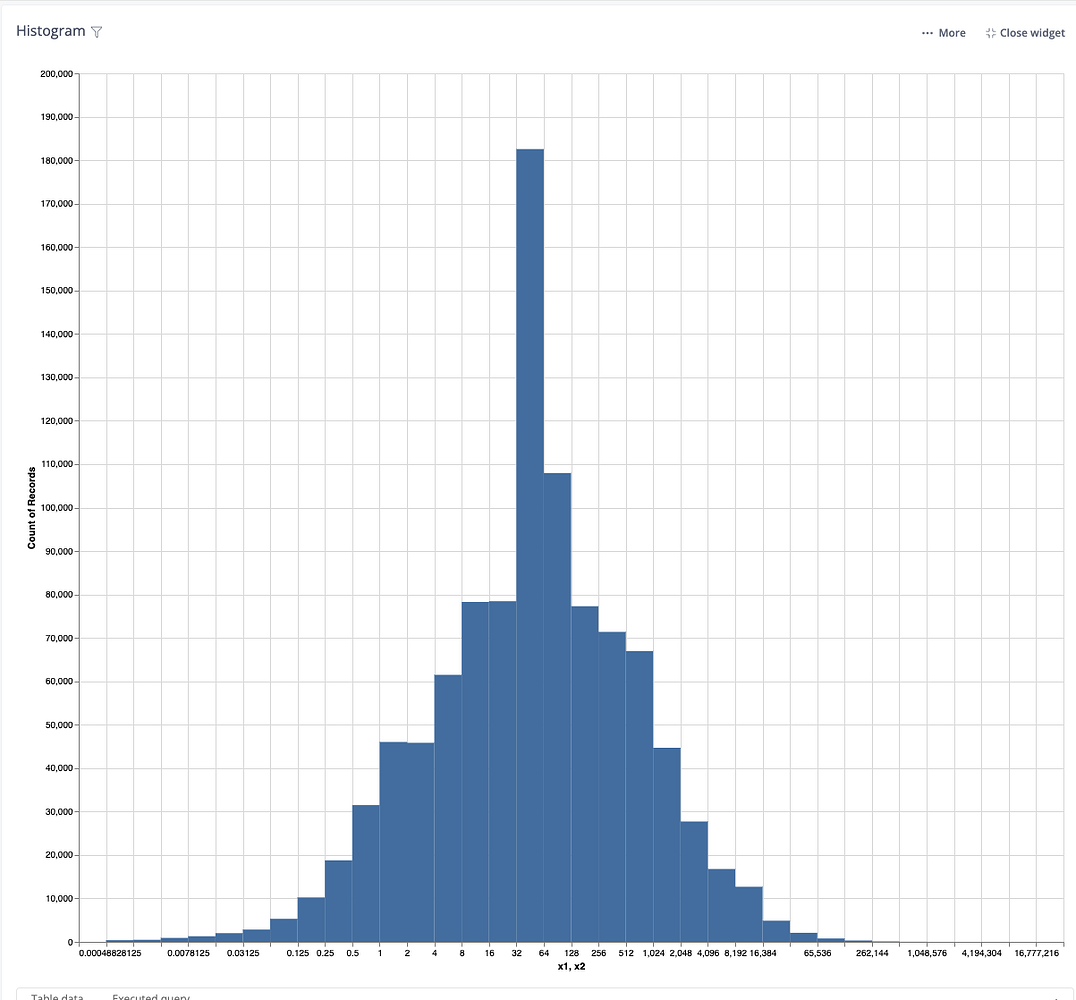The height and width of the screenshot is (1000, 1076).
Task: Click the Close widget label
Action: point(1032,32)
